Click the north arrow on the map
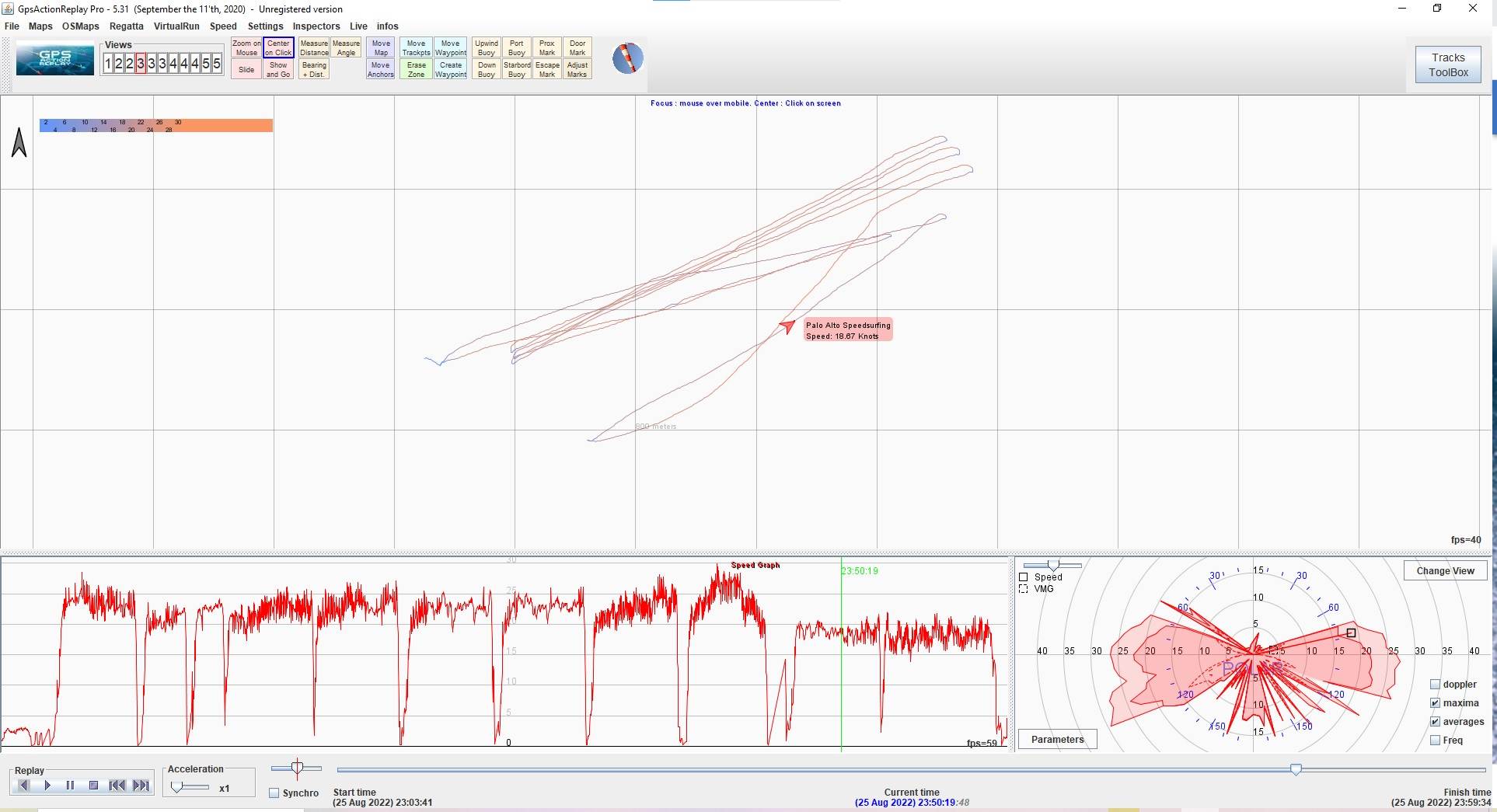1497x812 pixels. coord(19,142)
